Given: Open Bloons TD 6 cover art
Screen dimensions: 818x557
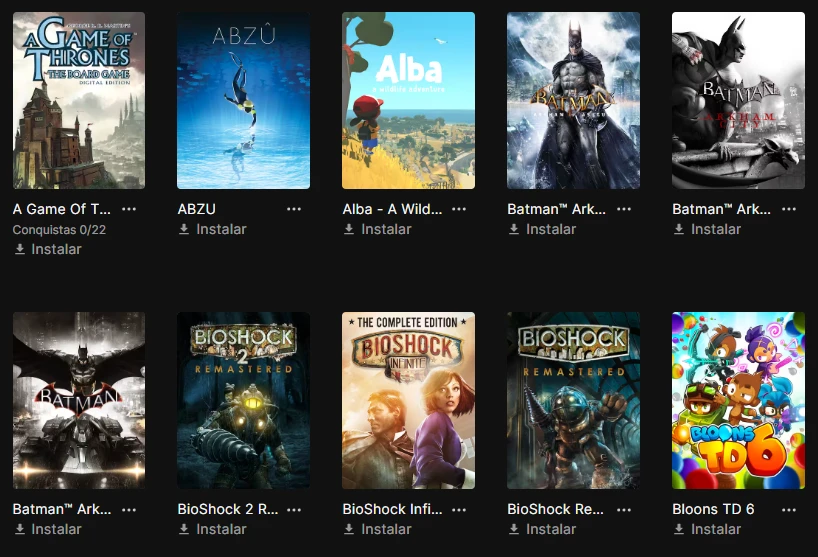Looking at the screenshot, I should (738, 401).
